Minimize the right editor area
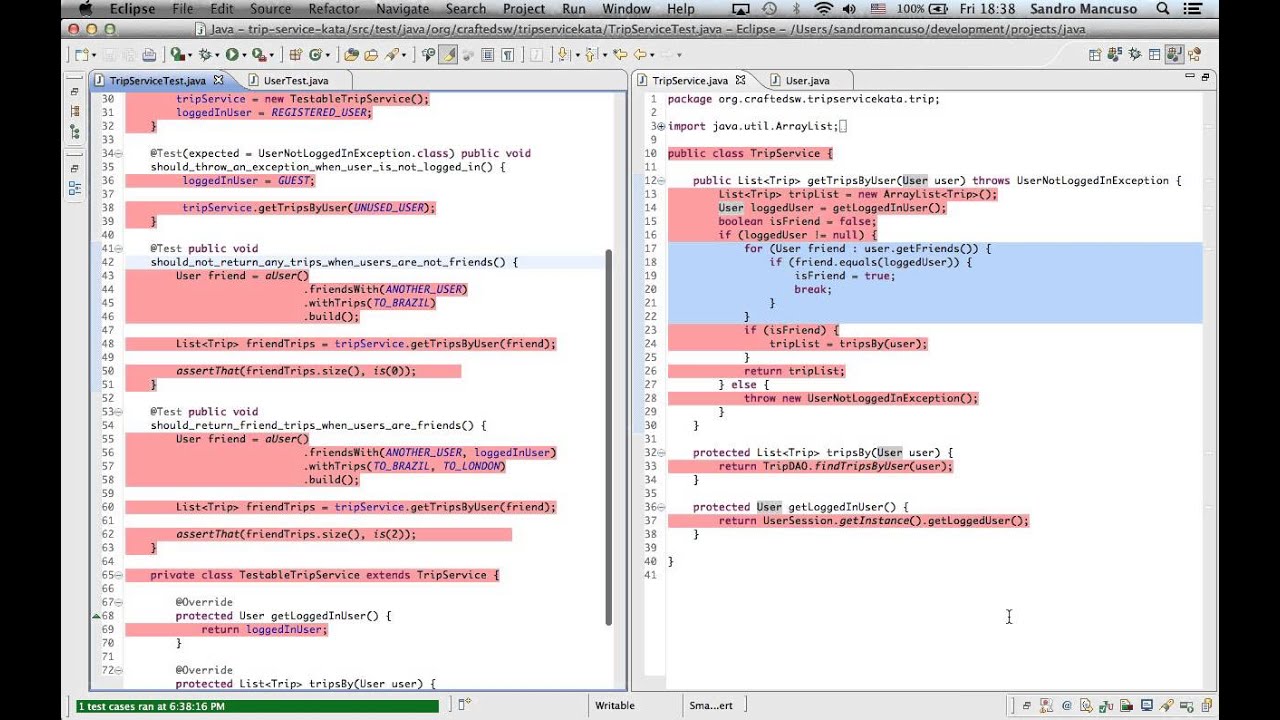Screen dimensions: 1280x720 point(1190,76)
